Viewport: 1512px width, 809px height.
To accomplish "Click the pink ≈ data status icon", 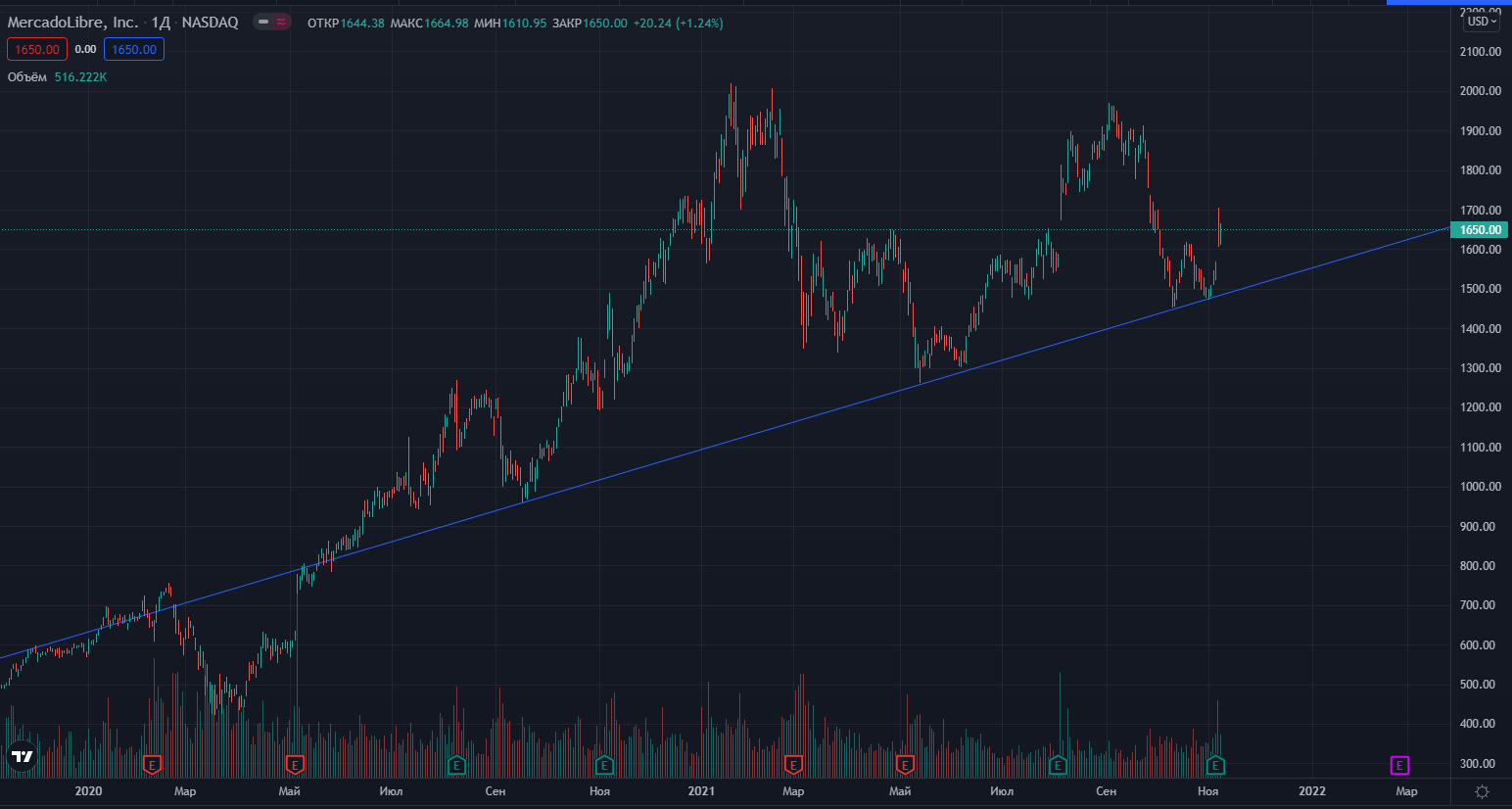I will pos(281,22).
